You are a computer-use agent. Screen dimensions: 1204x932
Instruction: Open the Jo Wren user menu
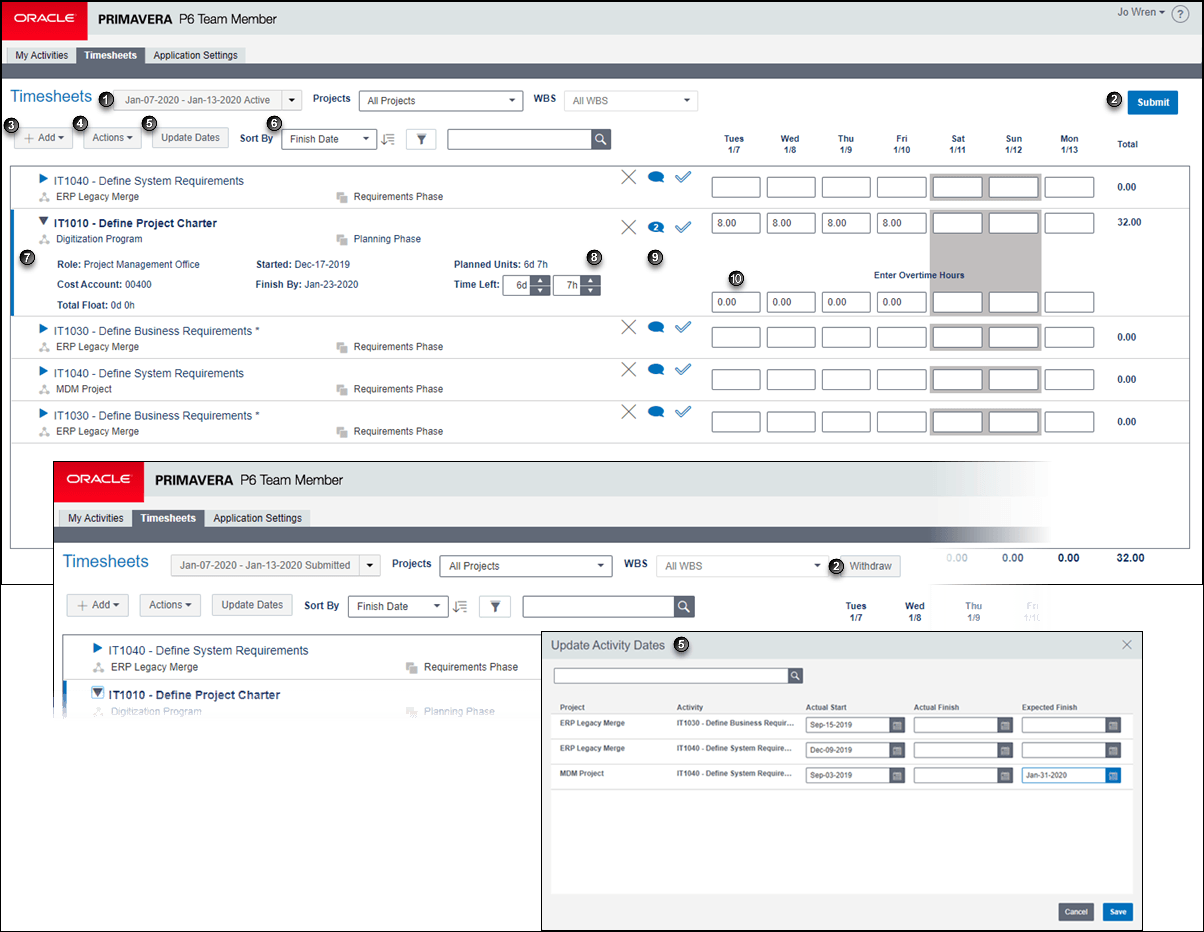pyautogui.click(x=1141, y=13)
